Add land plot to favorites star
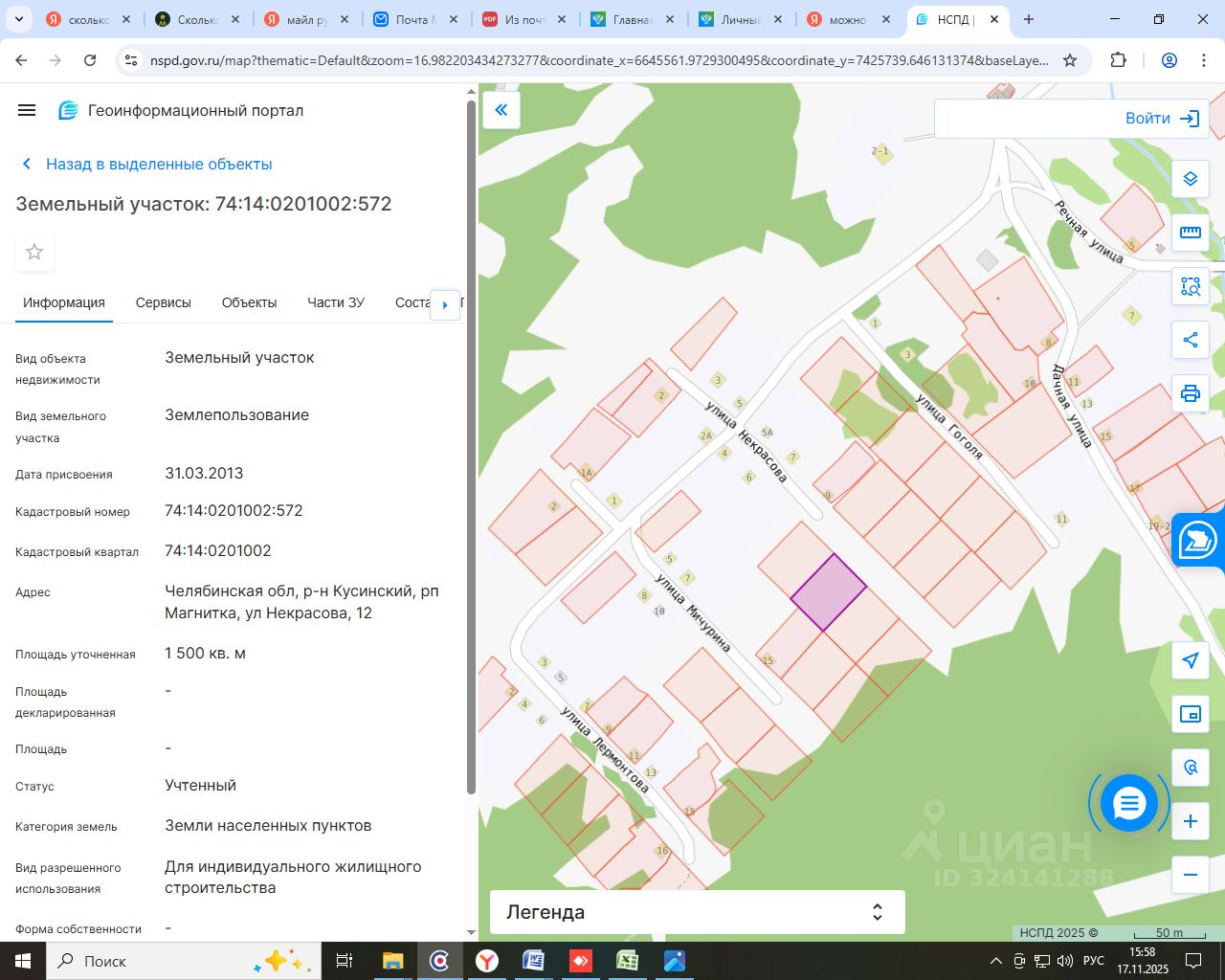 [34, 252]
